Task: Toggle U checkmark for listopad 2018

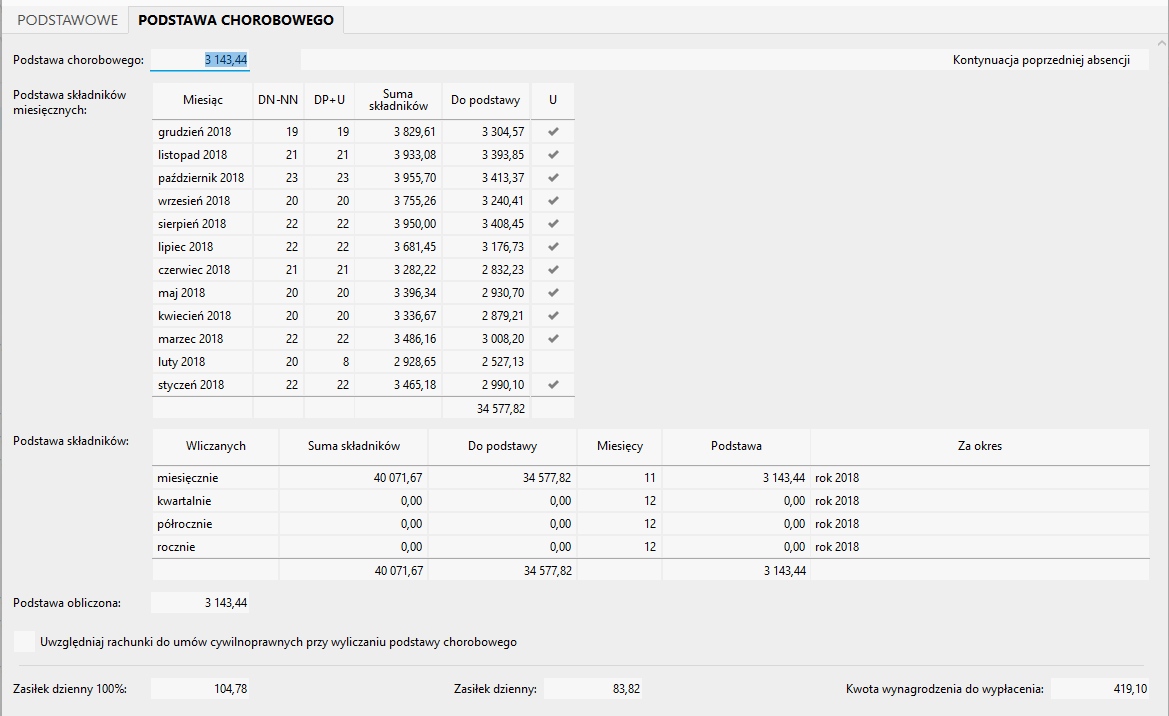Action: click(x=553, y=155)
